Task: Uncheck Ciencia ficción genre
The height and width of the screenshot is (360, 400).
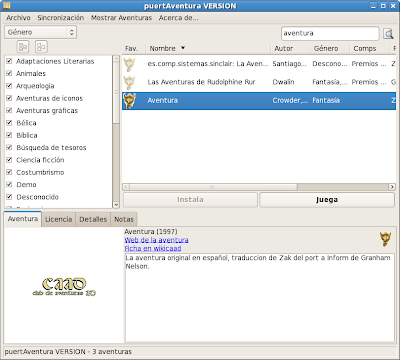Action: [x=9, y=160]
